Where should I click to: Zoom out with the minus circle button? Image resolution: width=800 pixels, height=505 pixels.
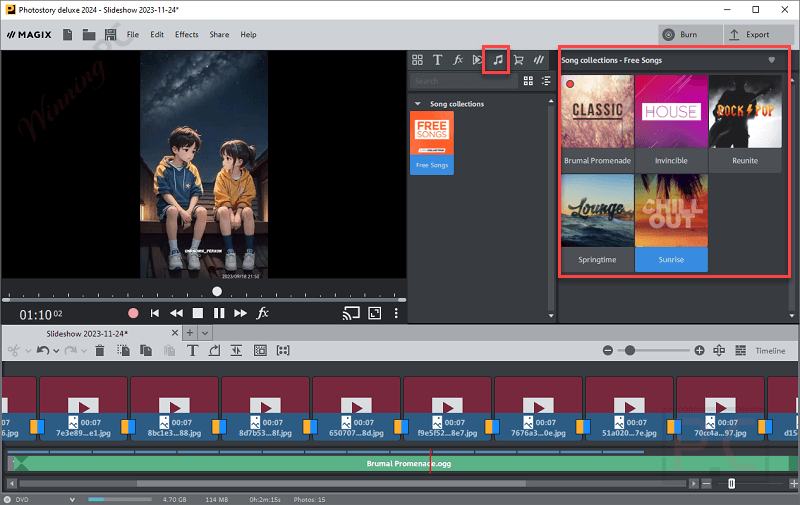click(x=608, y=350)
